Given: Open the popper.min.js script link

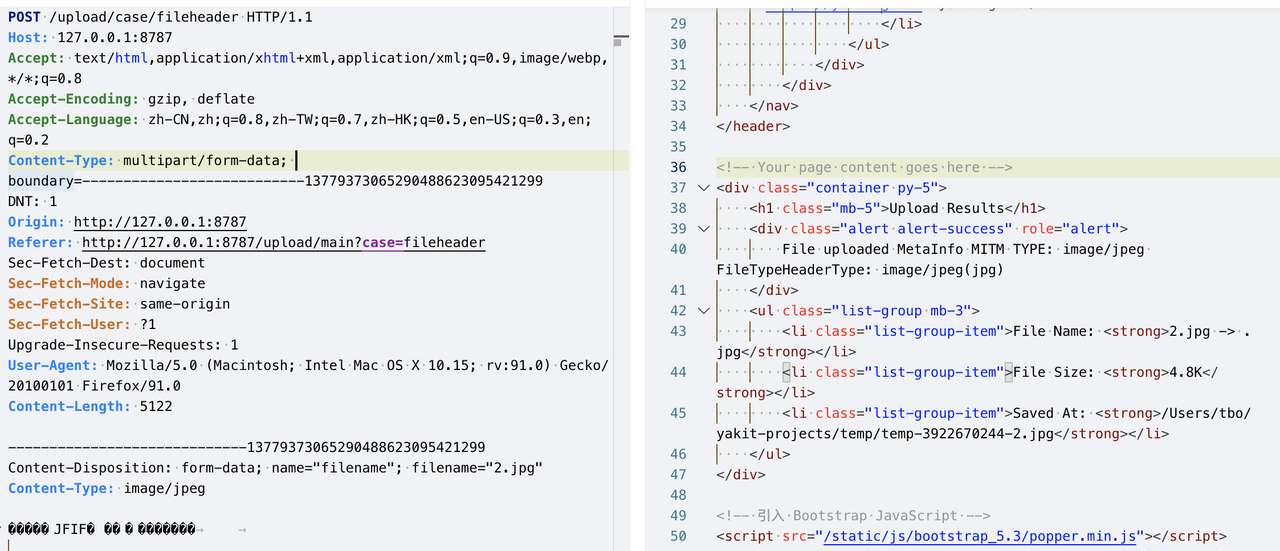Looking at the screenshot, I should point(978,537).
